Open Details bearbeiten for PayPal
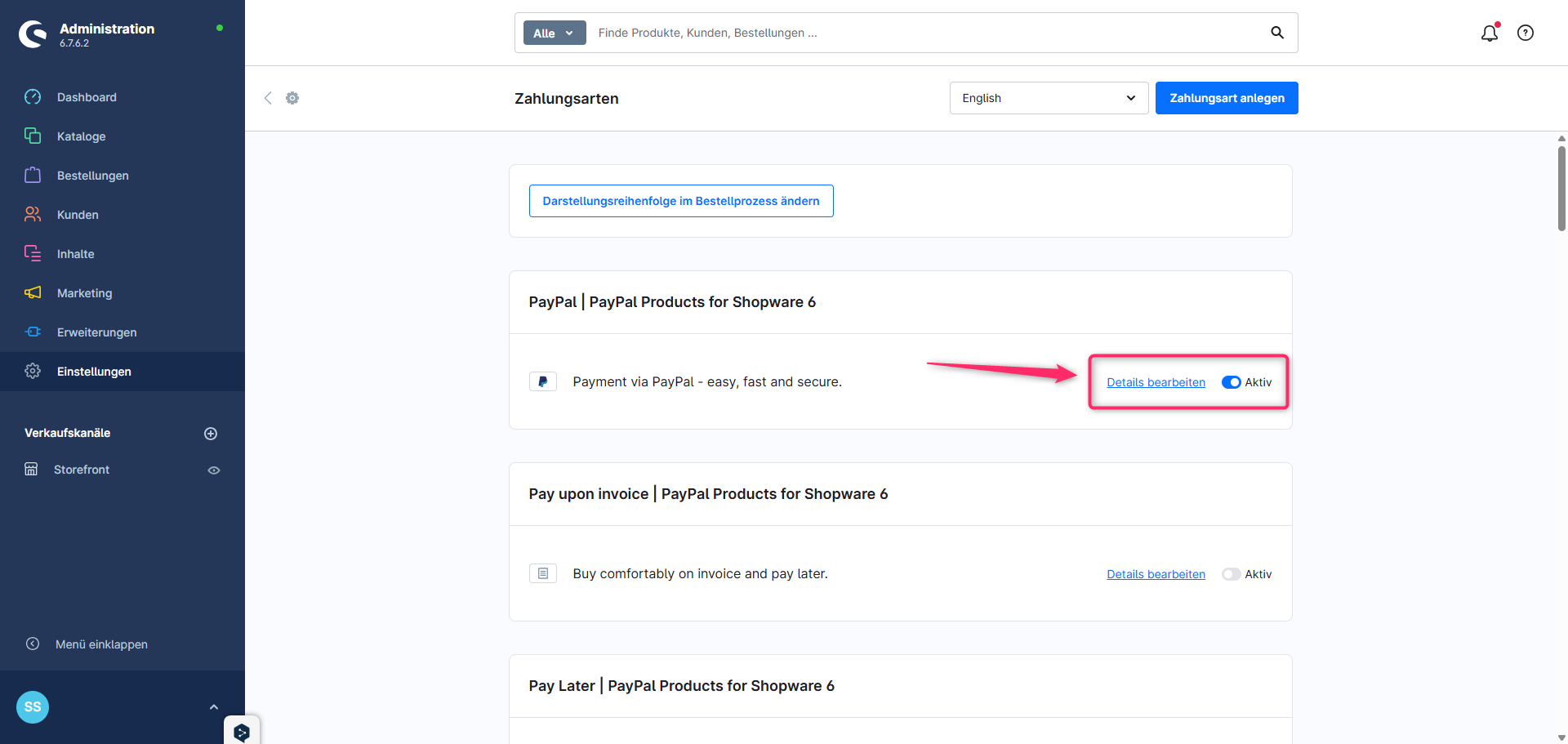Viewport: 1568px width, 744px height. [x=1156, y=382]
